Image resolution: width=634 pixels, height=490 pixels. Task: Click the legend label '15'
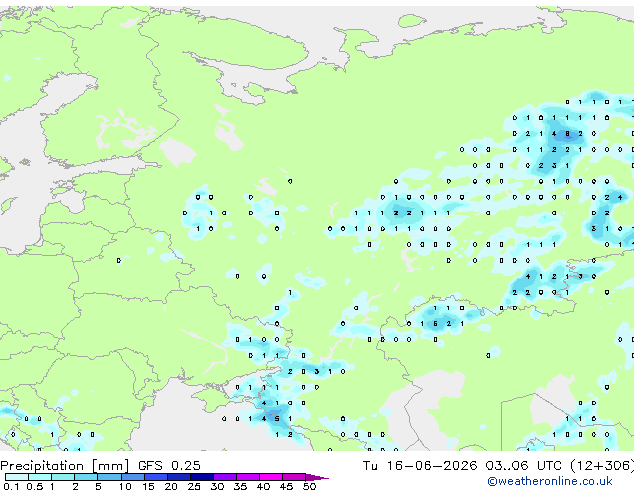pyautogui.click(x=148, y=486)
